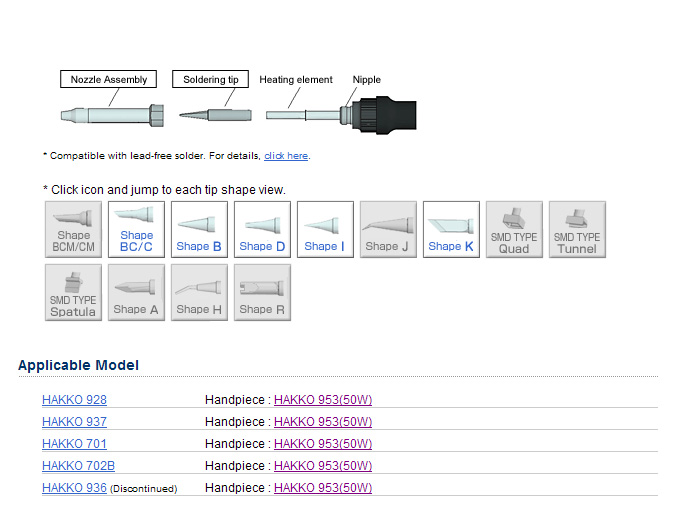Viewport: 700px width, 513px height.
Task: Open the HAKKO 928 model link
Action: pos(74,400)
